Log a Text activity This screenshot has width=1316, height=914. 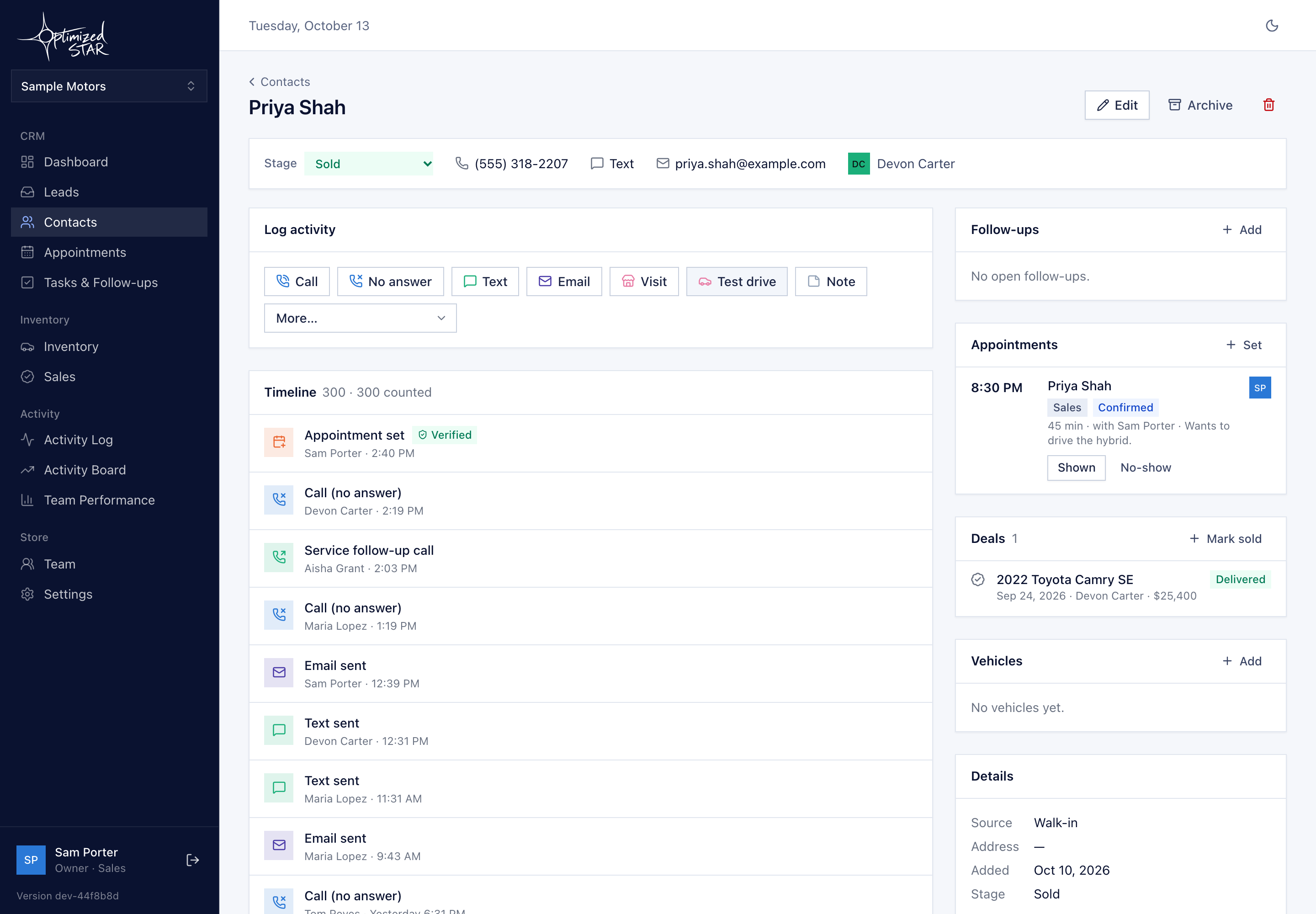[x=485, y=281]
